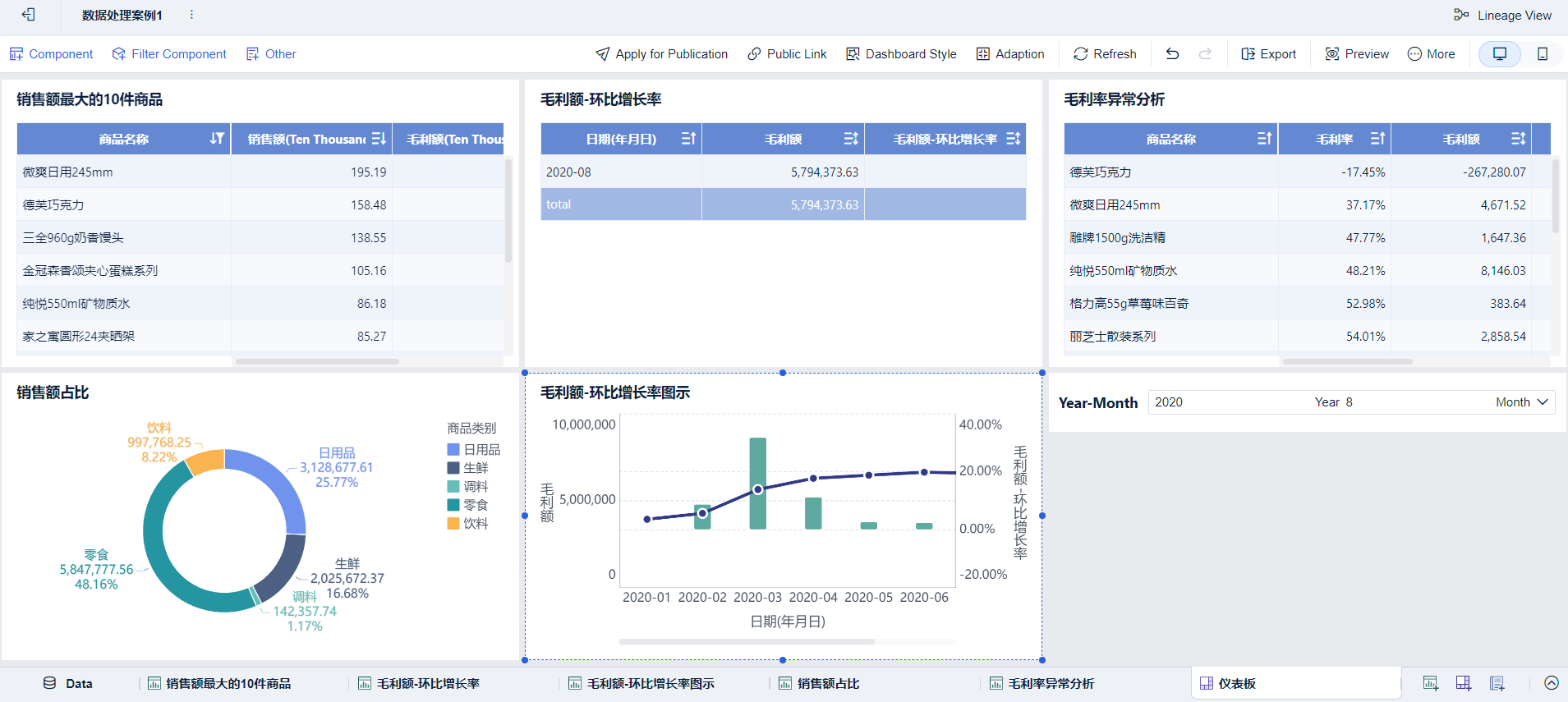Open the Filter Component menu
The width and height of the screenshot is (1568, 702).
click(x=169, y=54)
